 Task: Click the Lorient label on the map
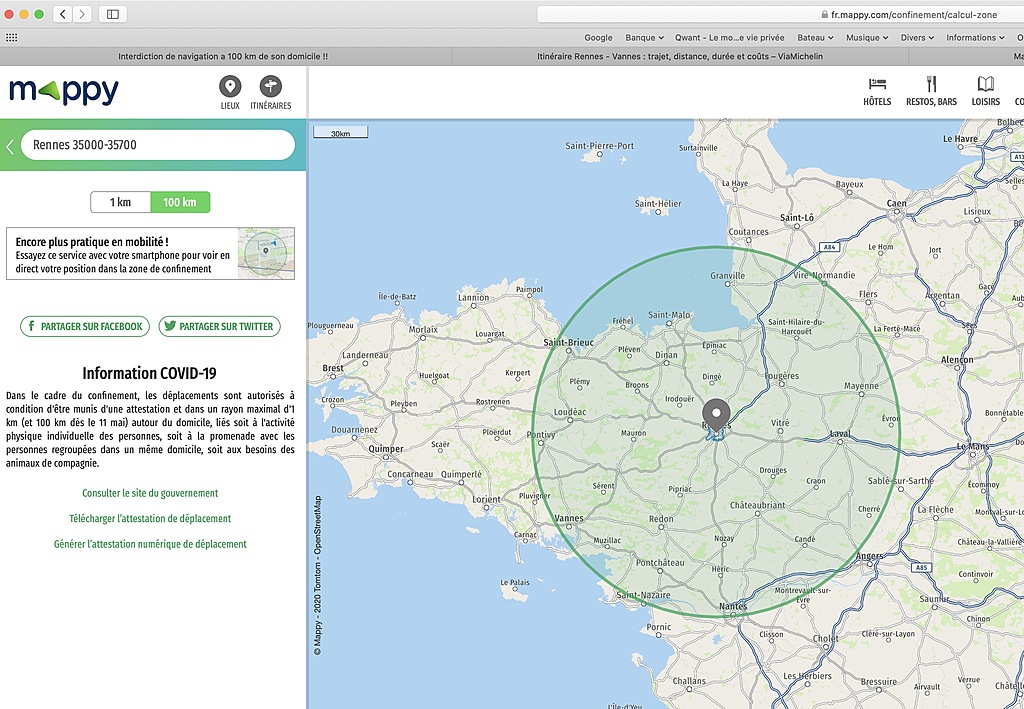pos(487,499)
